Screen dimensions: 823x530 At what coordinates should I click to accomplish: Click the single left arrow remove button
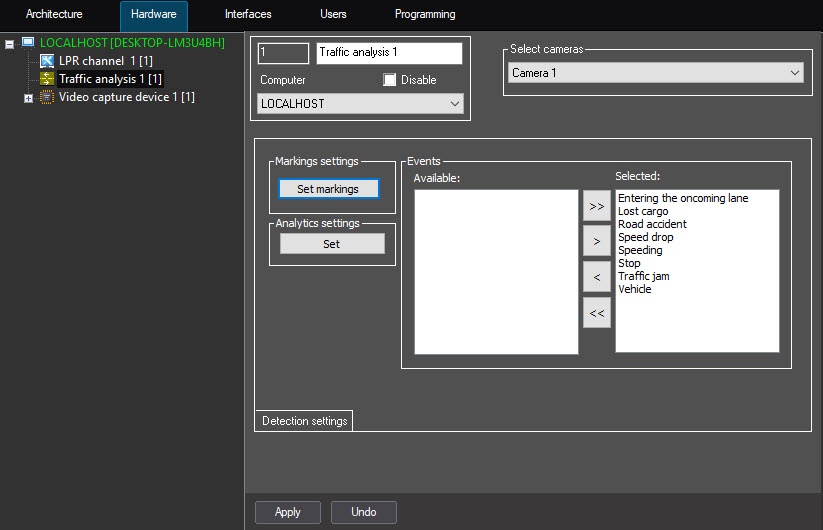point(596,277)
